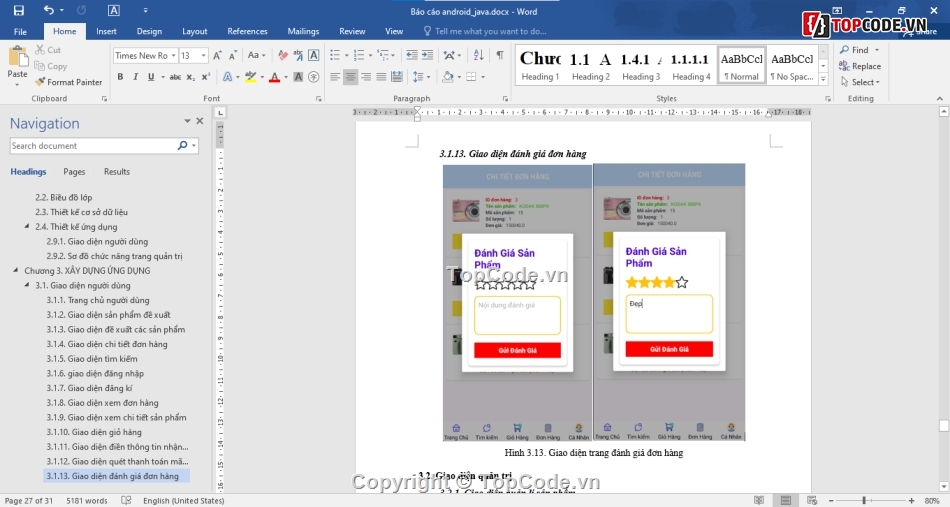Toggle Italic formatting
Image resolution: width=950 pixels, height=507 pixels.
(137, 77)
